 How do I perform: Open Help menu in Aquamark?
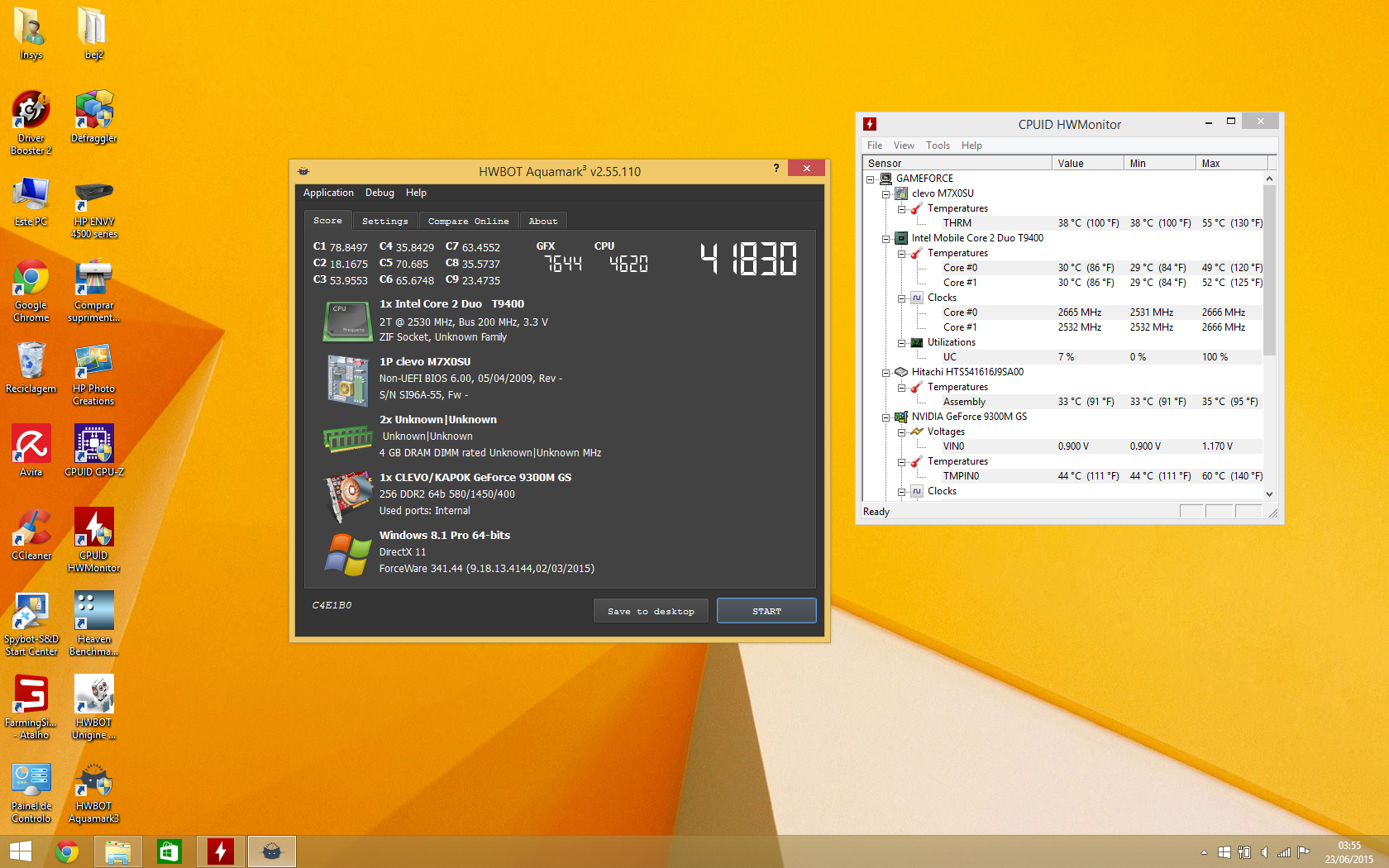click(x=416, y=193)
